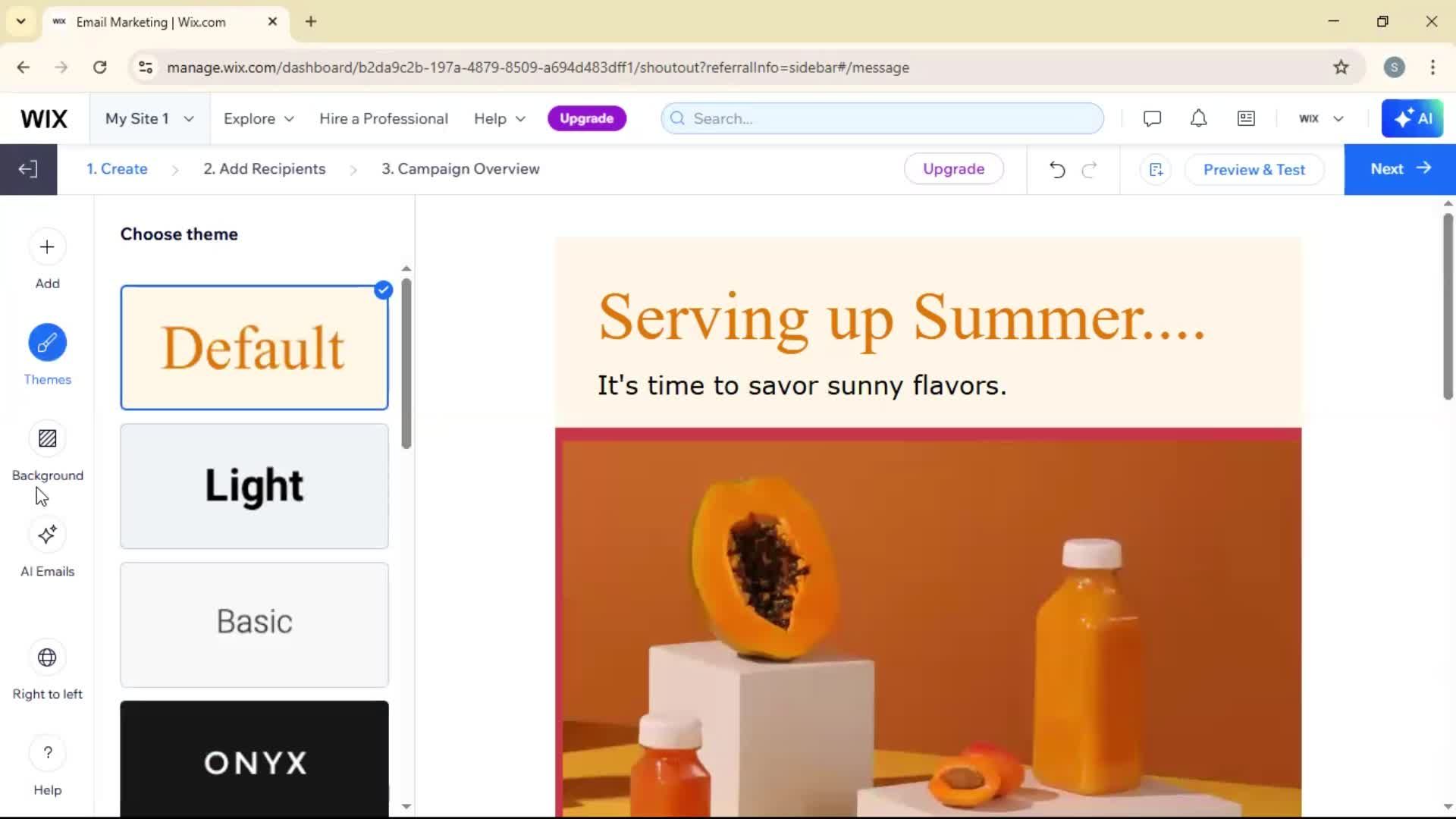Viewport: 1456px width, 819px height.
Task: Select the Default theme
Action: coord(254,348)
